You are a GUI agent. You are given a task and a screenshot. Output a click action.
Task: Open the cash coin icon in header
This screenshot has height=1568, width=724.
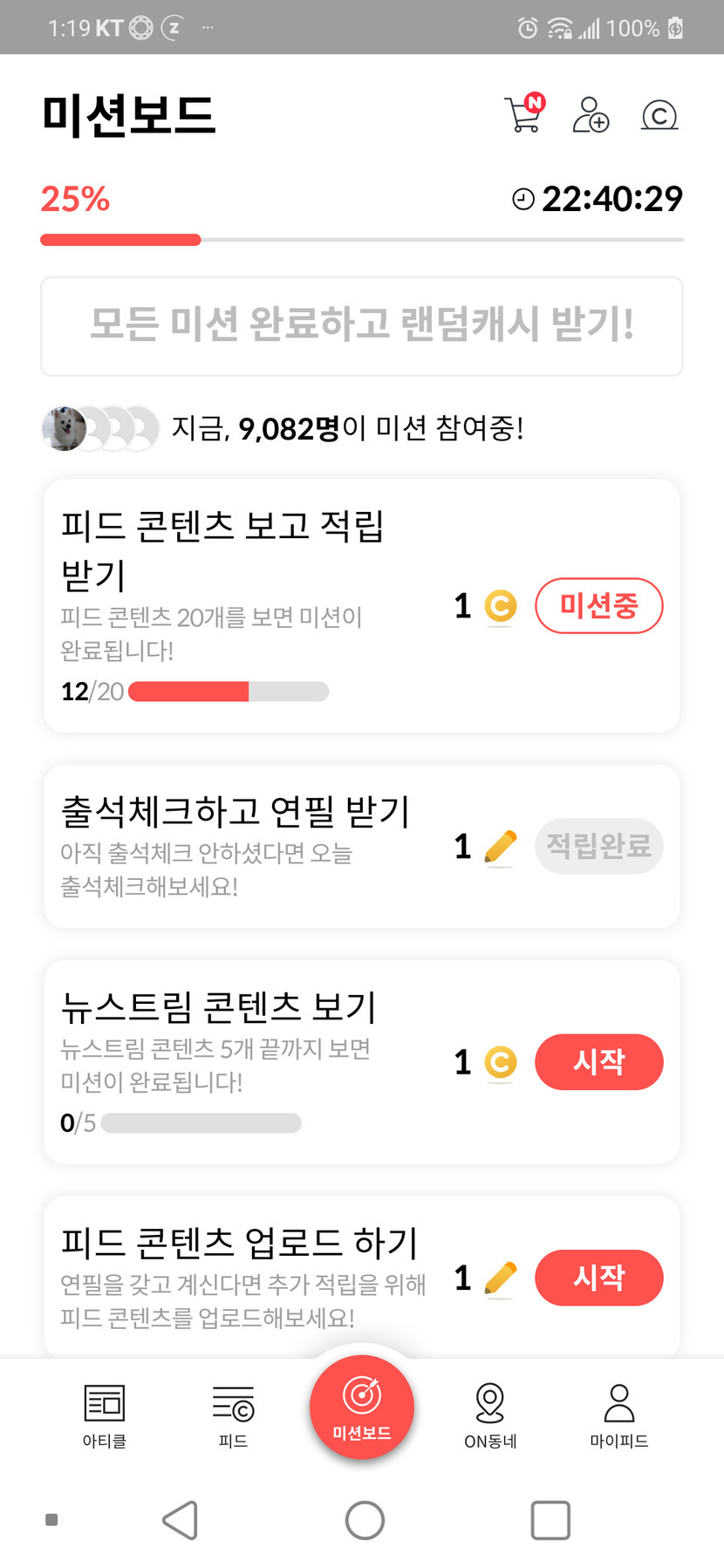pyautogui.click(x=659, y=115)
